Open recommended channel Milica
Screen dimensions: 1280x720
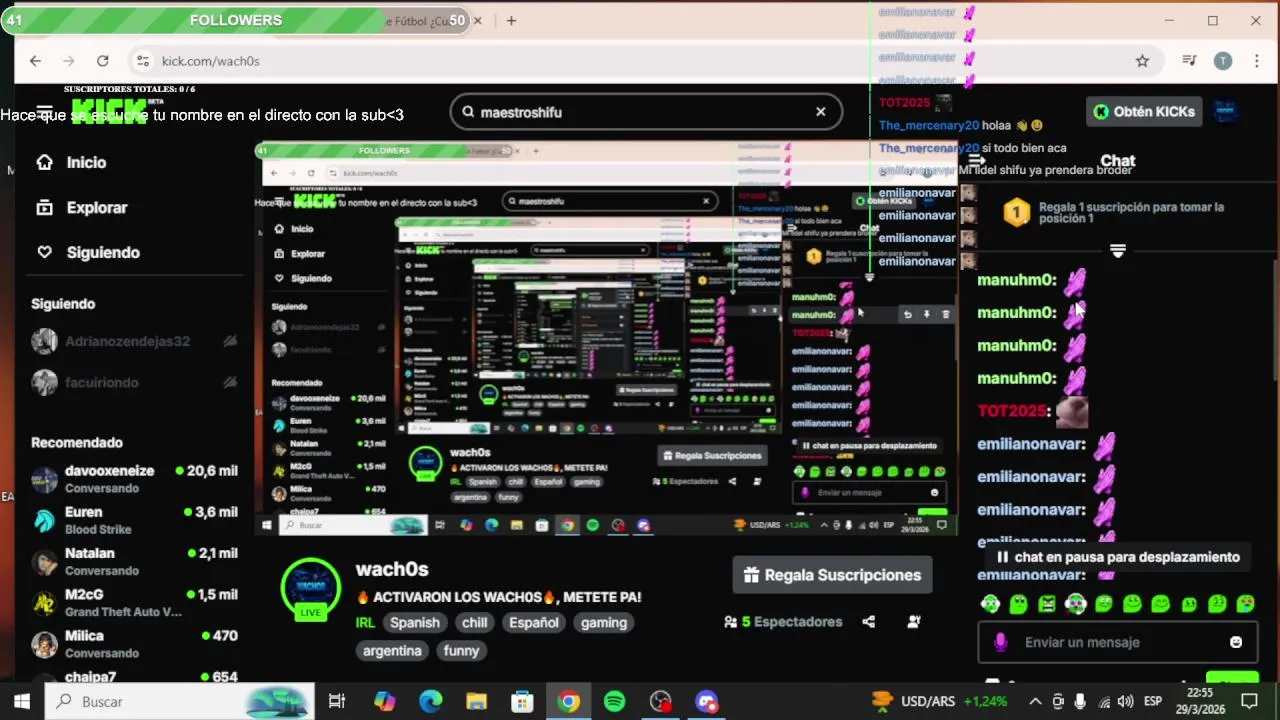coord(134,644)
